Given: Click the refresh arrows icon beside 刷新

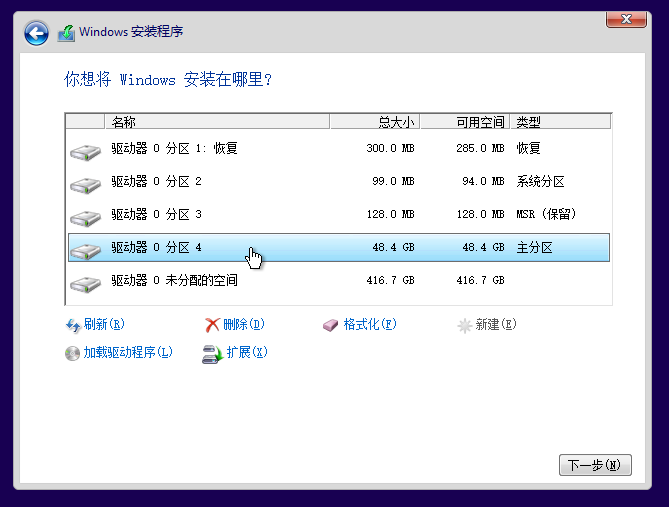Looking at the screenshot, I should (73, 325).
